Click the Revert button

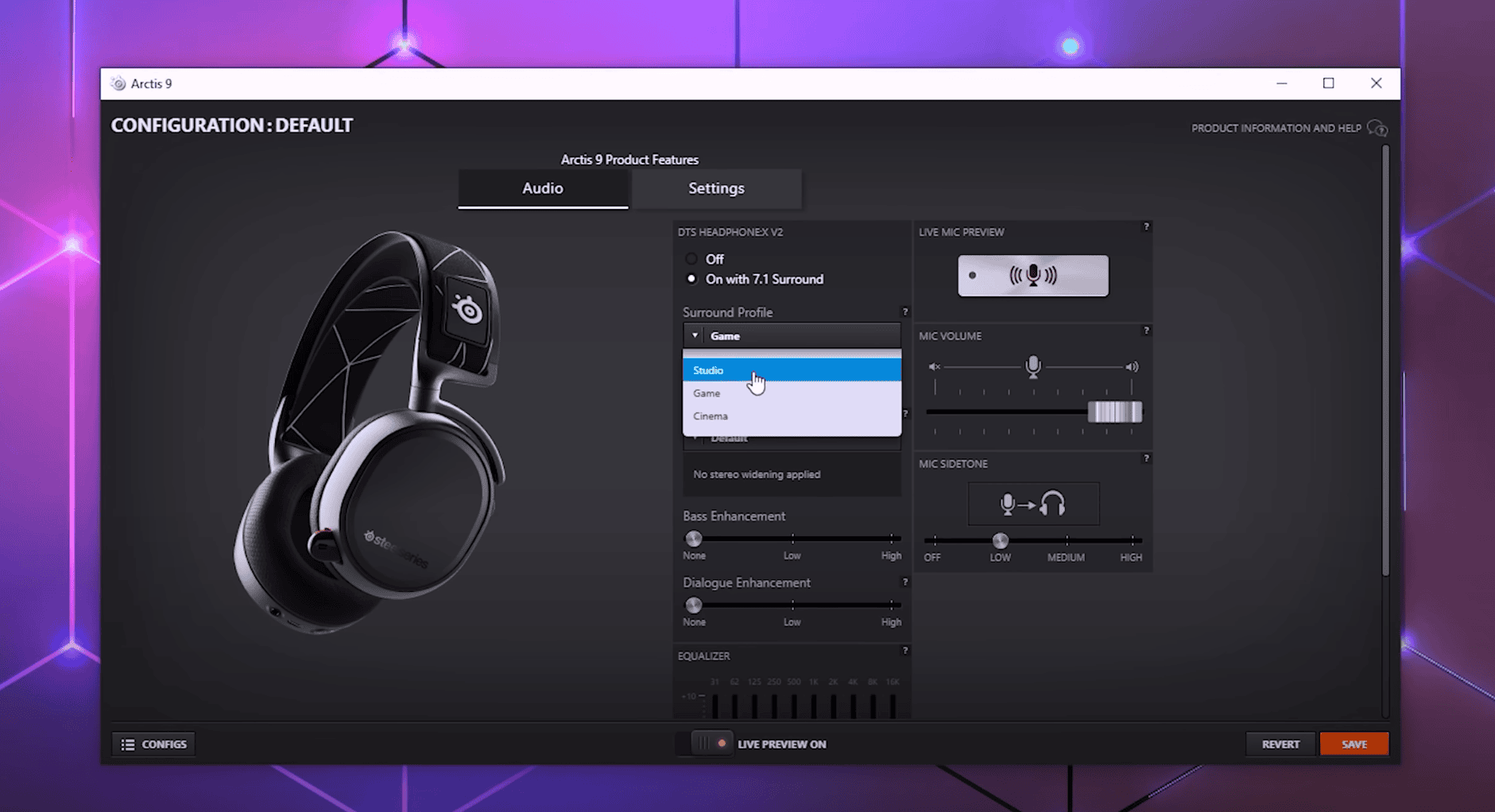(x=1280, y=744)
